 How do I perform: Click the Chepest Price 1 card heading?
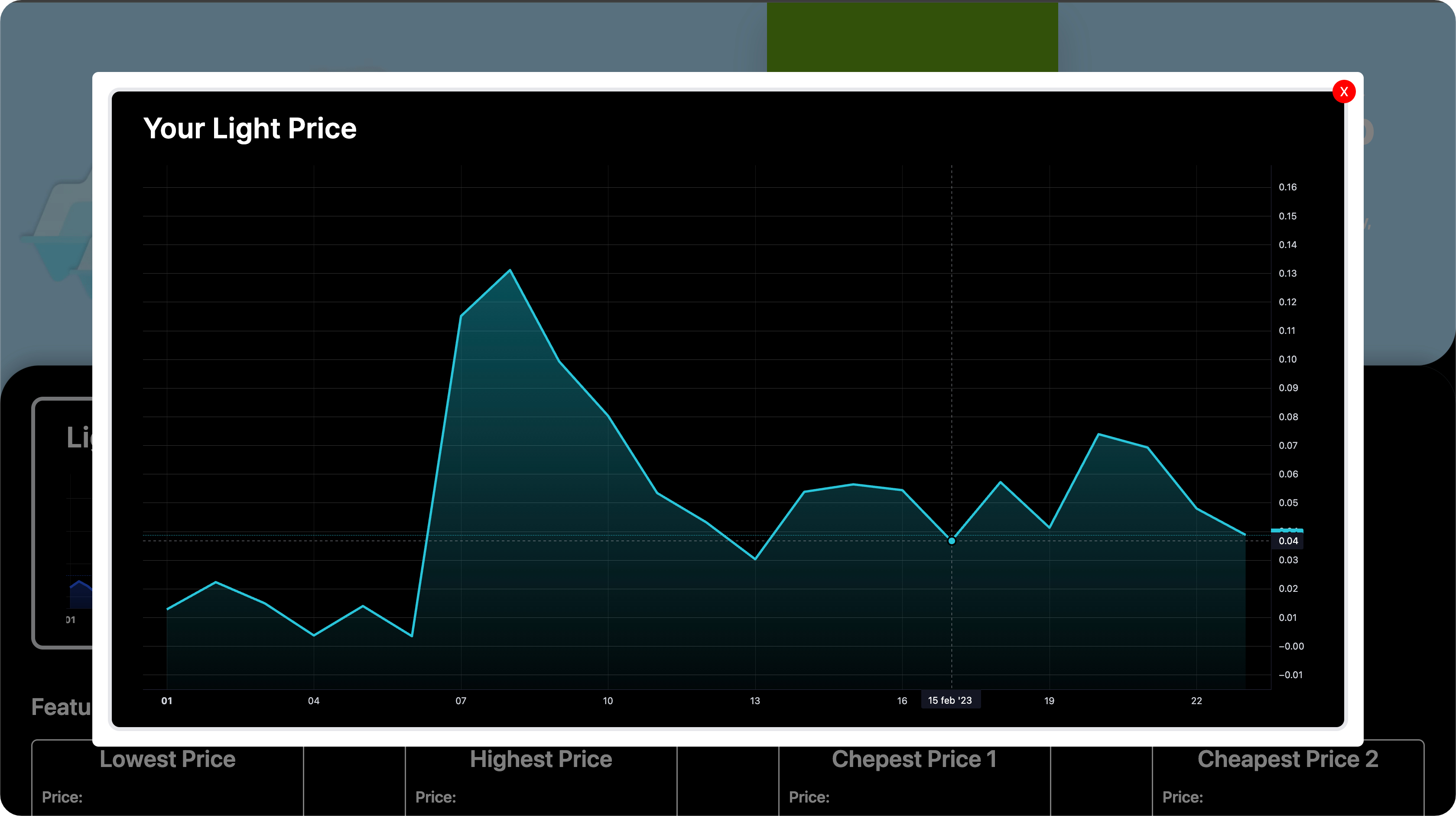point(914,759)
